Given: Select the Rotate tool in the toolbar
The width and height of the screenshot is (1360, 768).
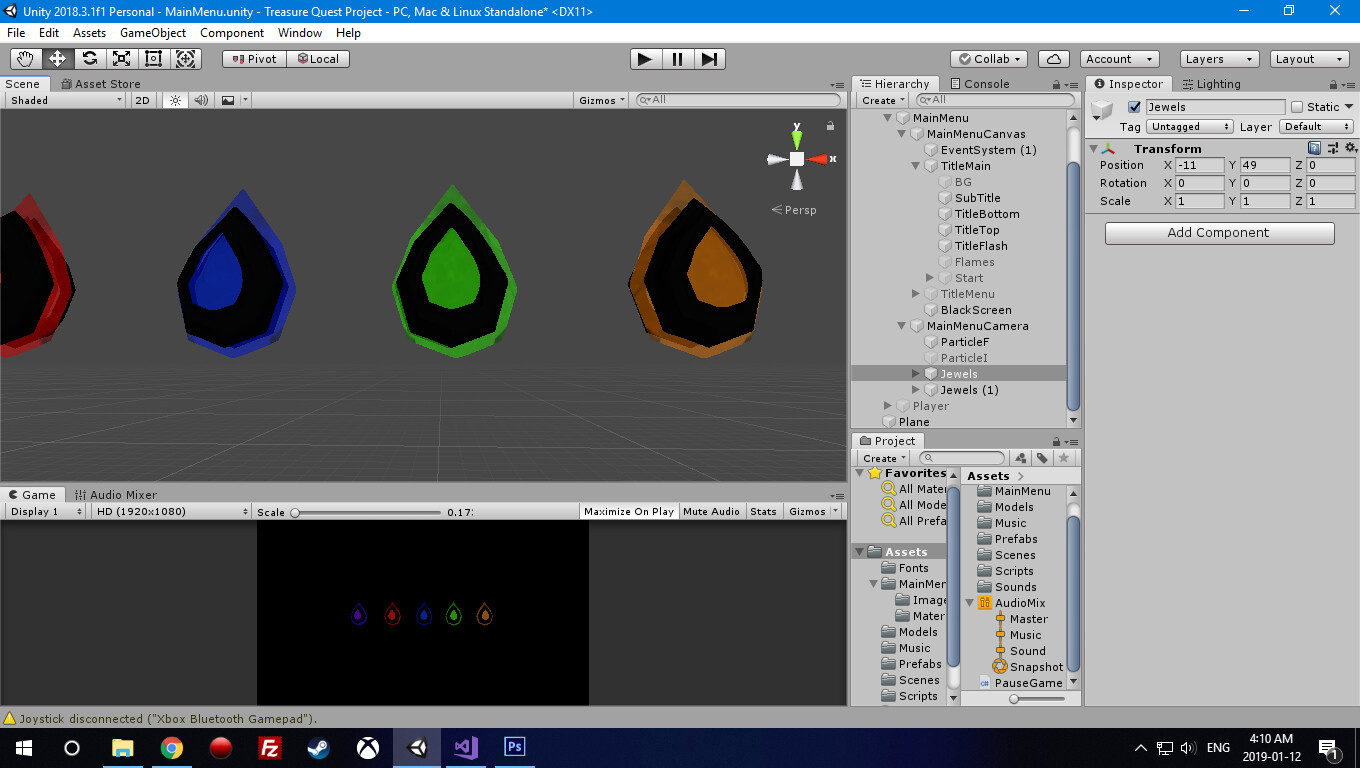Looking at the screenshot, I should [x=90, y=59].
